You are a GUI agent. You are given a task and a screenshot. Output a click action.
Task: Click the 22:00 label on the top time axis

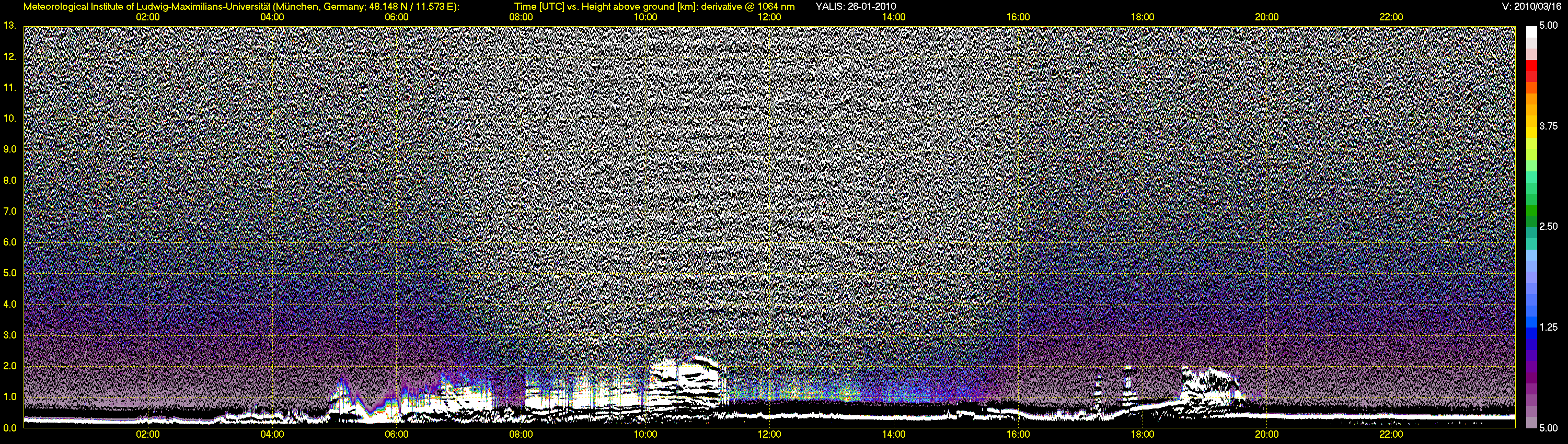click(1391, 17)
